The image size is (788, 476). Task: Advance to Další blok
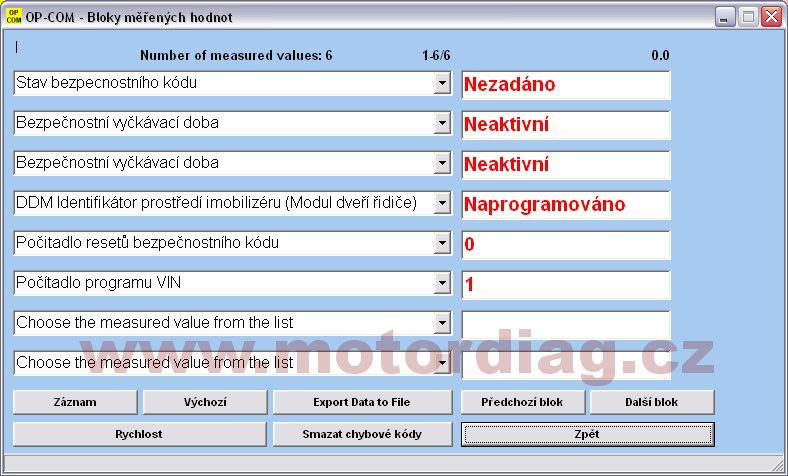pos(652,402)
